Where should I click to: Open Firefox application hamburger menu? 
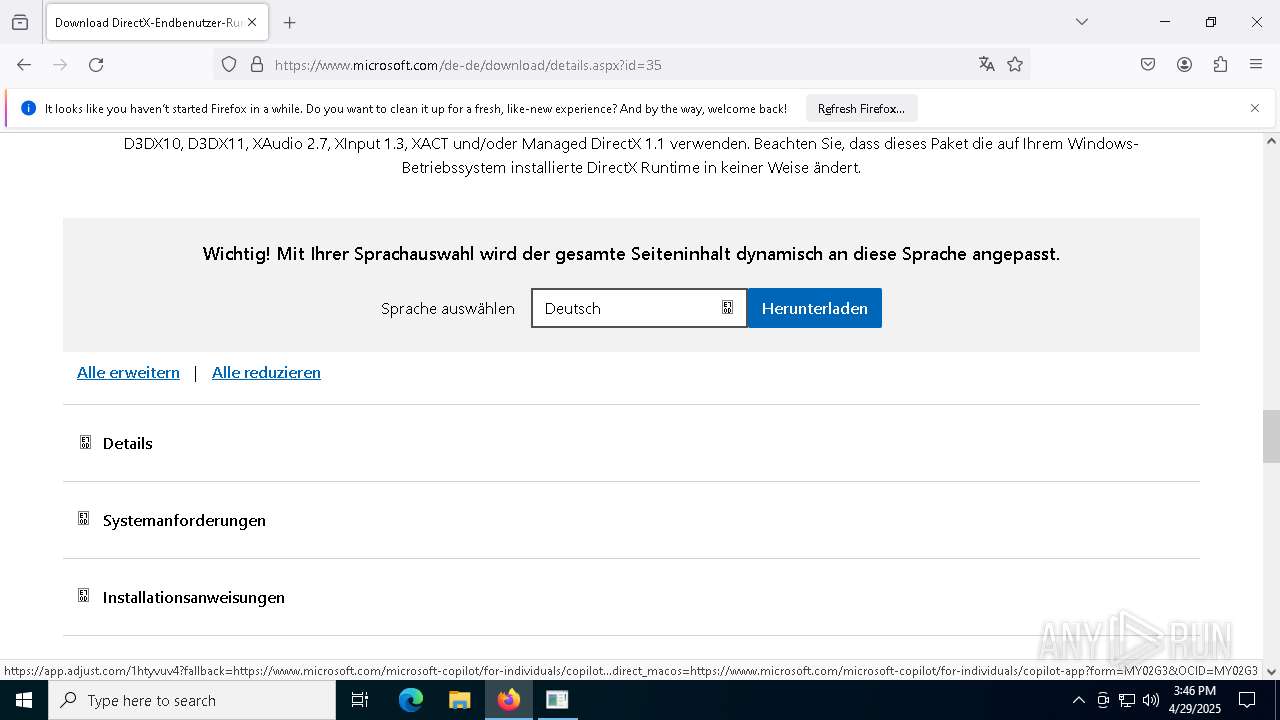pos(1256,65)
